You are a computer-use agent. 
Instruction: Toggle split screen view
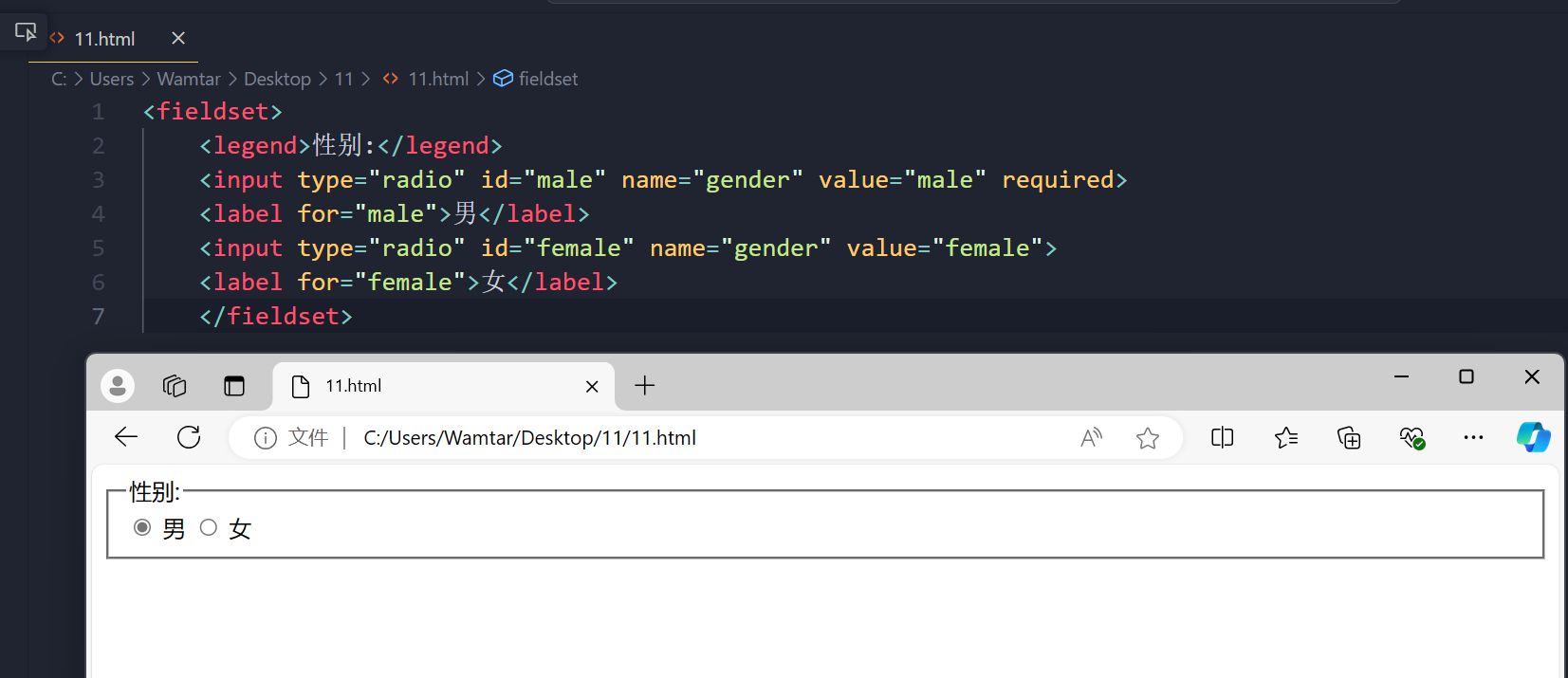click(1223, 437)
